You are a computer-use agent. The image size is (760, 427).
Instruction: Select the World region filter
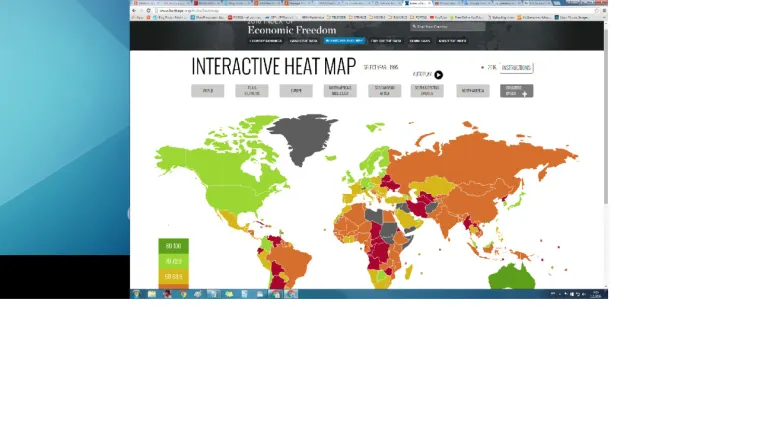(x=207, y=91)
